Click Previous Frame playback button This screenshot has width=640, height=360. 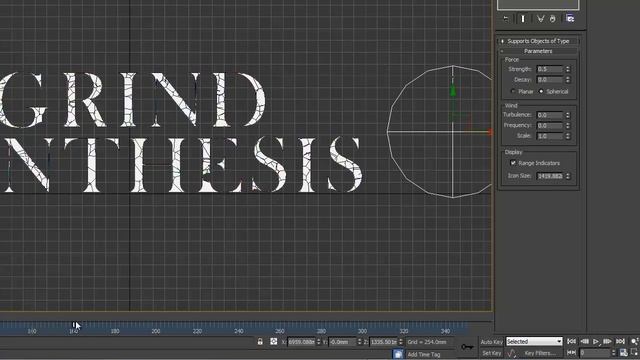[584, 341]
